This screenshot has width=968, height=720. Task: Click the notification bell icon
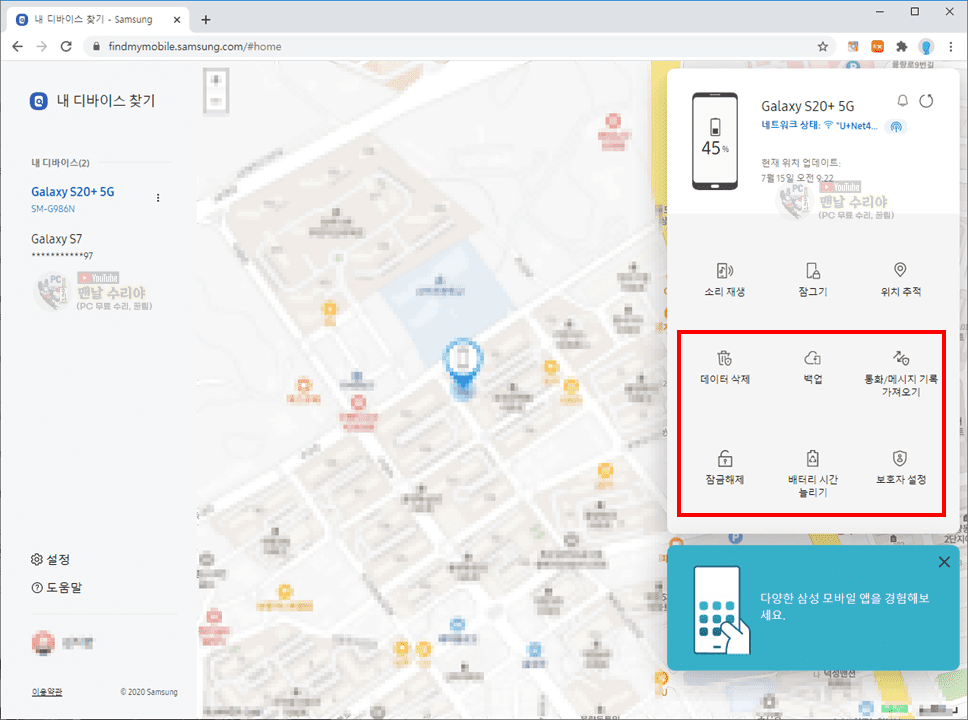pyautogui.click(x=903, y=101)
